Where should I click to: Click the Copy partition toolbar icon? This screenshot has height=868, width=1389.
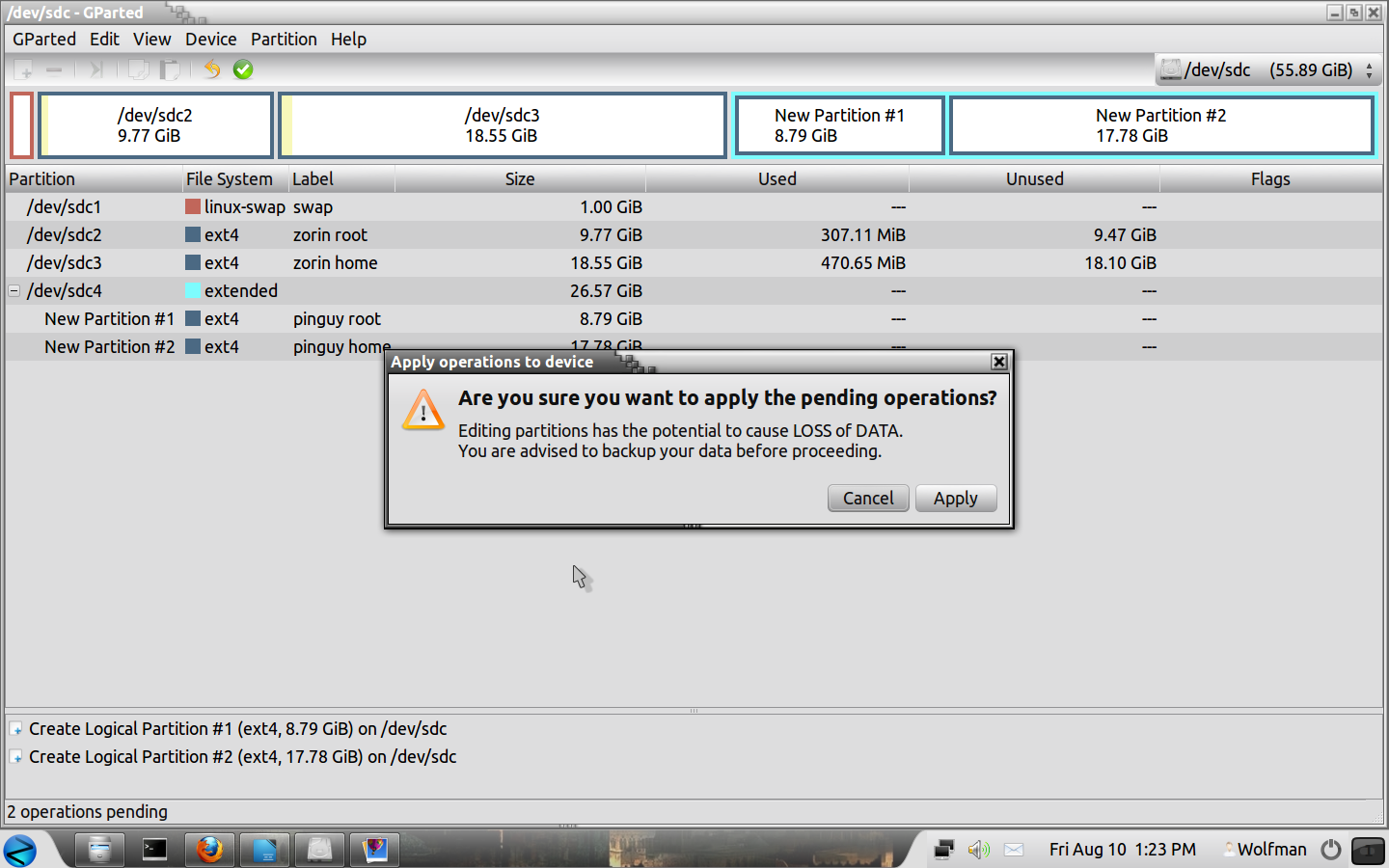139,69
